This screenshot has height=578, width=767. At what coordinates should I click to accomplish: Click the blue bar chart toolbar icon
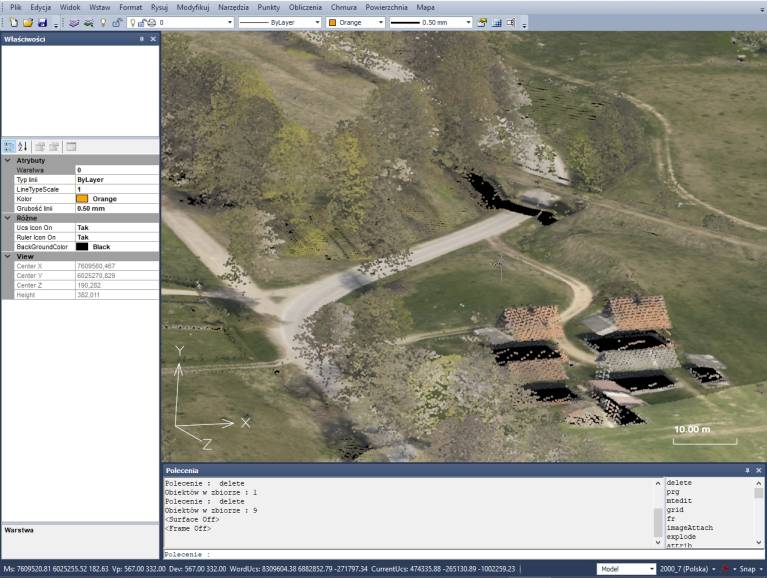click(496, 22)
